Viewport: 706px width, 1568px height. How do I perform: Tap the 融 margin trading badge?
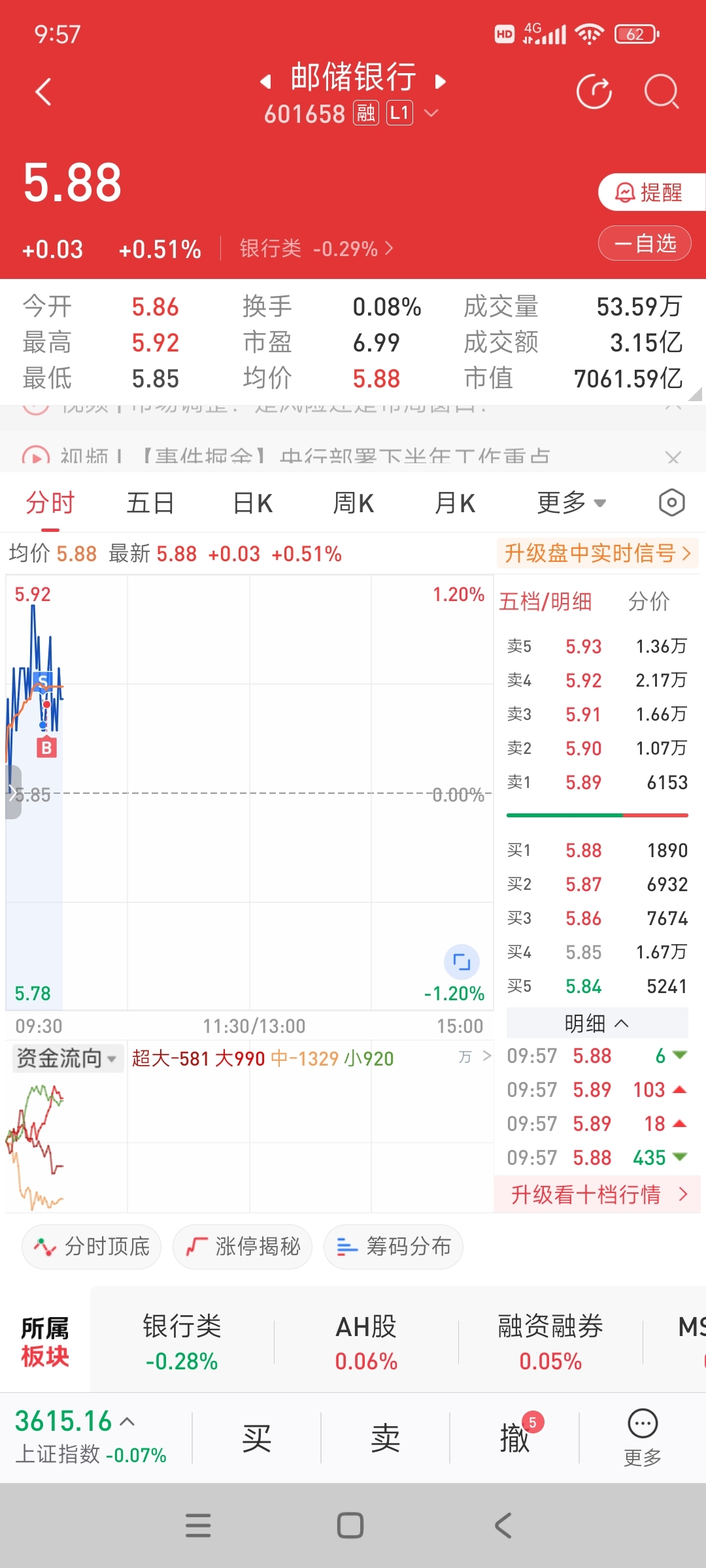click(x=366, y=113)
